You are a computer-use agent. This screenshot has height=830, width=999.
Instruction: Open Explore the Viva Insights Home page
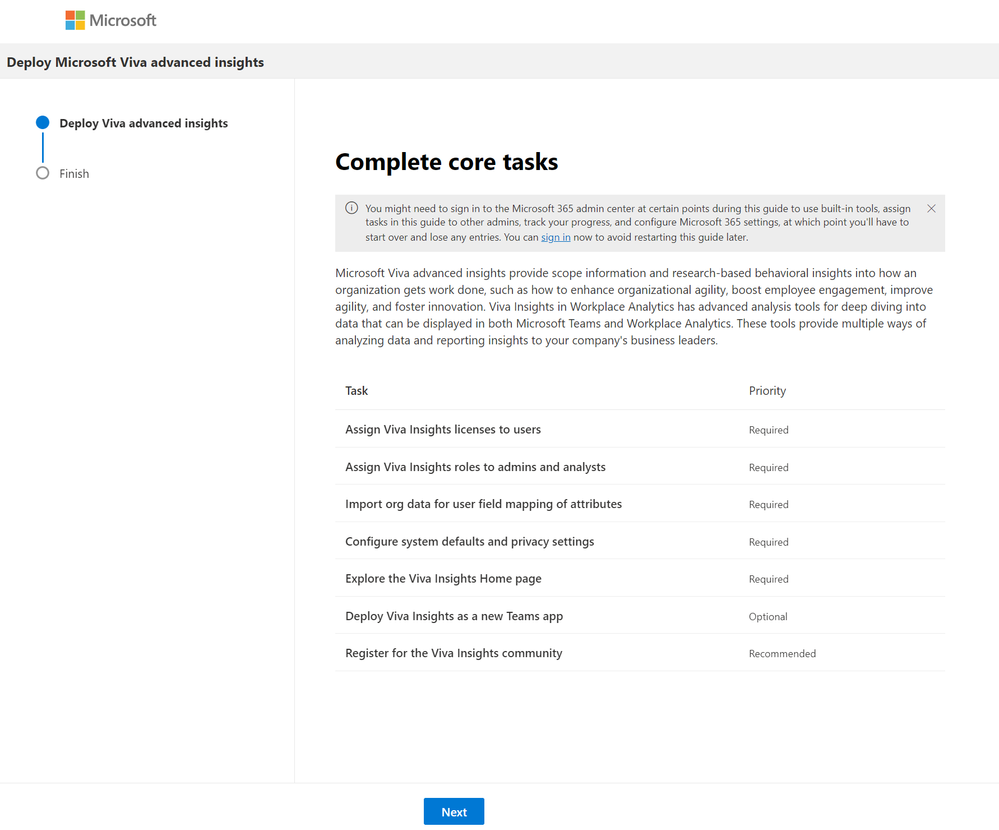[443, 578]
